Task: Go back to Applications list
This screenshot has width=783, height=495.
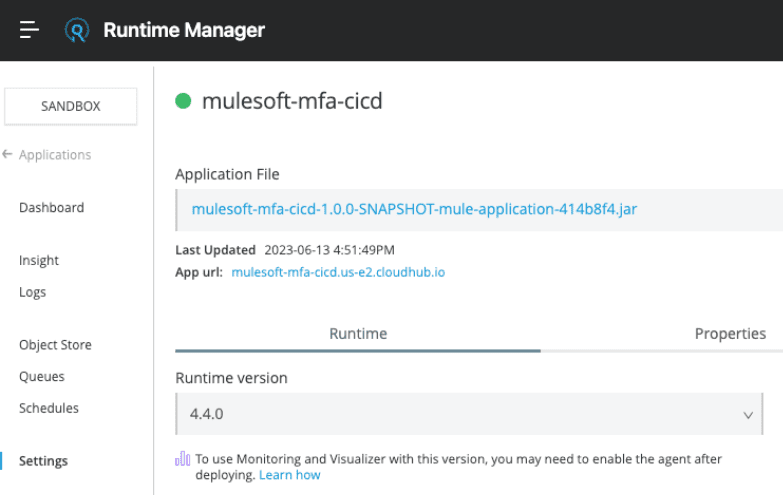Action: tap(55, 155)
